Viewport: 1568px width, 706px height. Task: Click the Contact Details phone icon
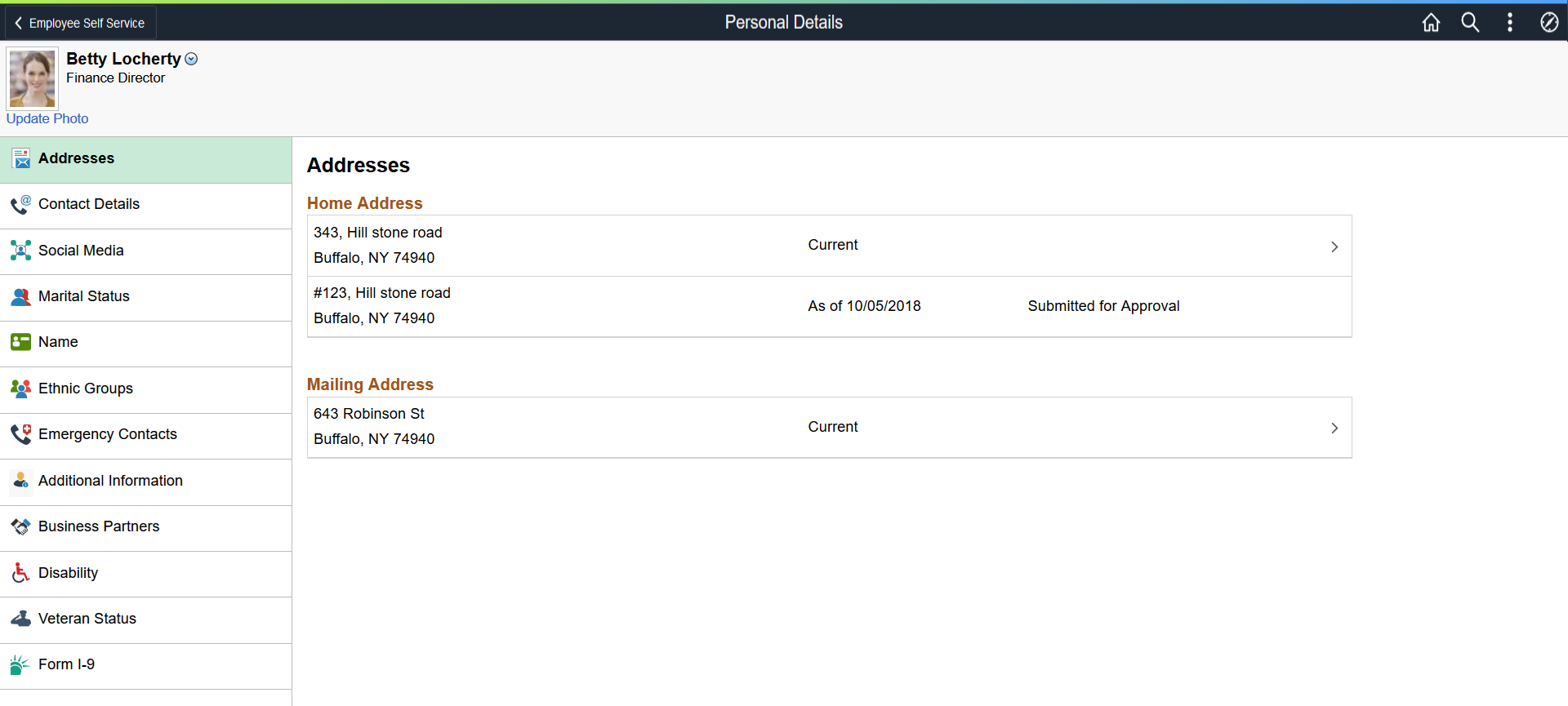[21, 204]
